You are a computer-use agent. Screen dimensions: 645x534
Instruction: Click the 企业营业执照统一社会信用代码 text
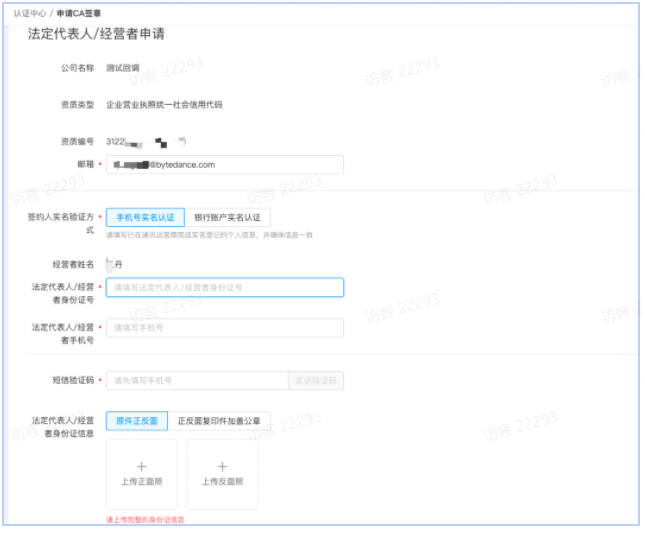pos(164,104)
